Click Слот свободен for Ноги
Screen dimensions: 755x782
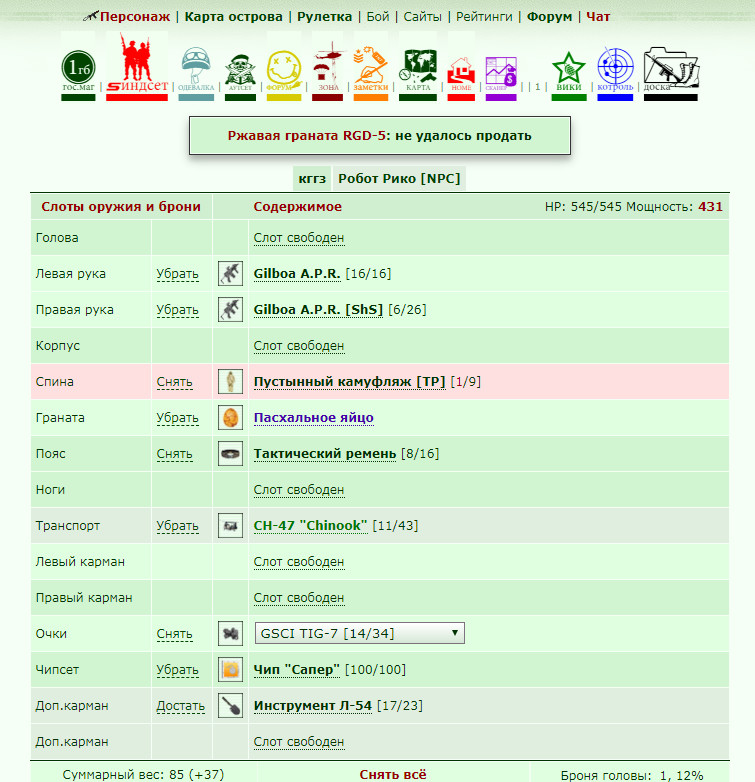[299, 490]
